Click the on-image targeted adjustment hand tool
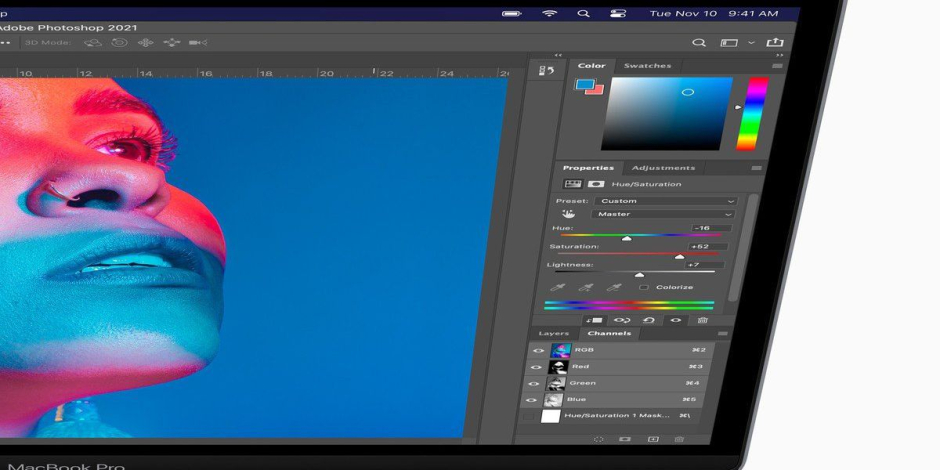The width and height of the screenshot is (940, 470). [x=569, y=213]
